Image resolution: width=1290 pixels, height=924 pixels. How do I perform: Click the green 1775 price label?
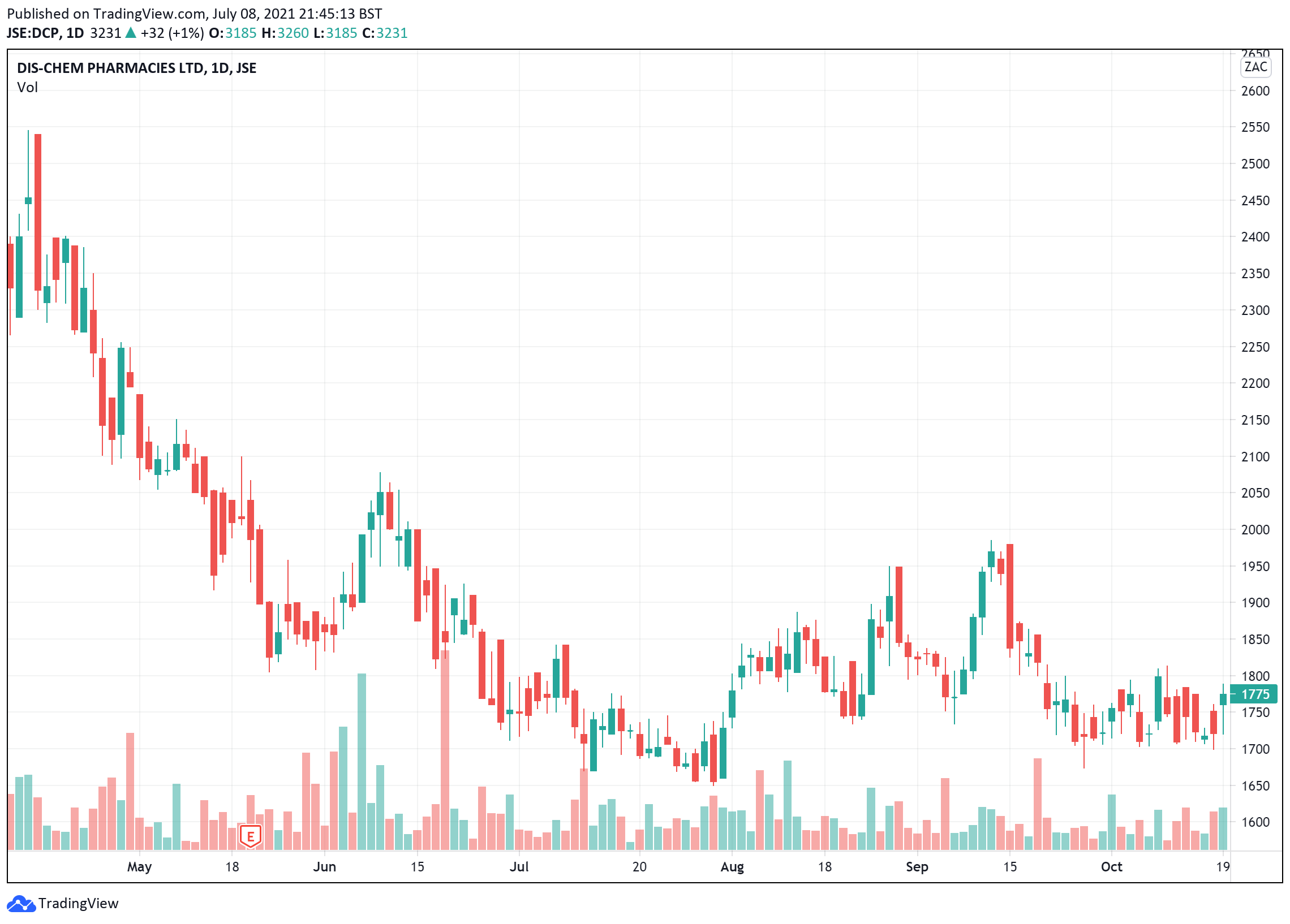(1254, 694)
